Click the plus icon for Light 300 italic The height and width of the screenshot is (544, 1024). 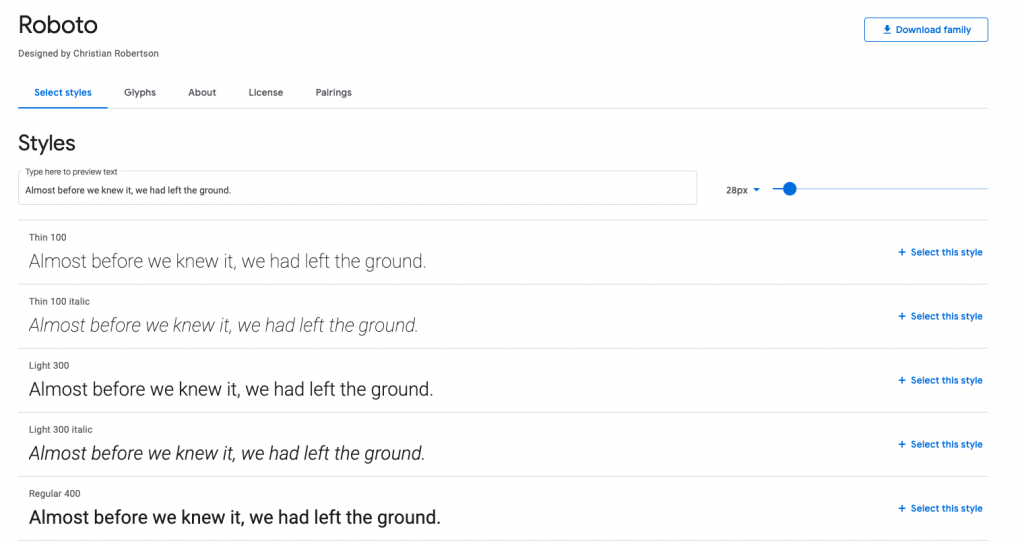902,445
